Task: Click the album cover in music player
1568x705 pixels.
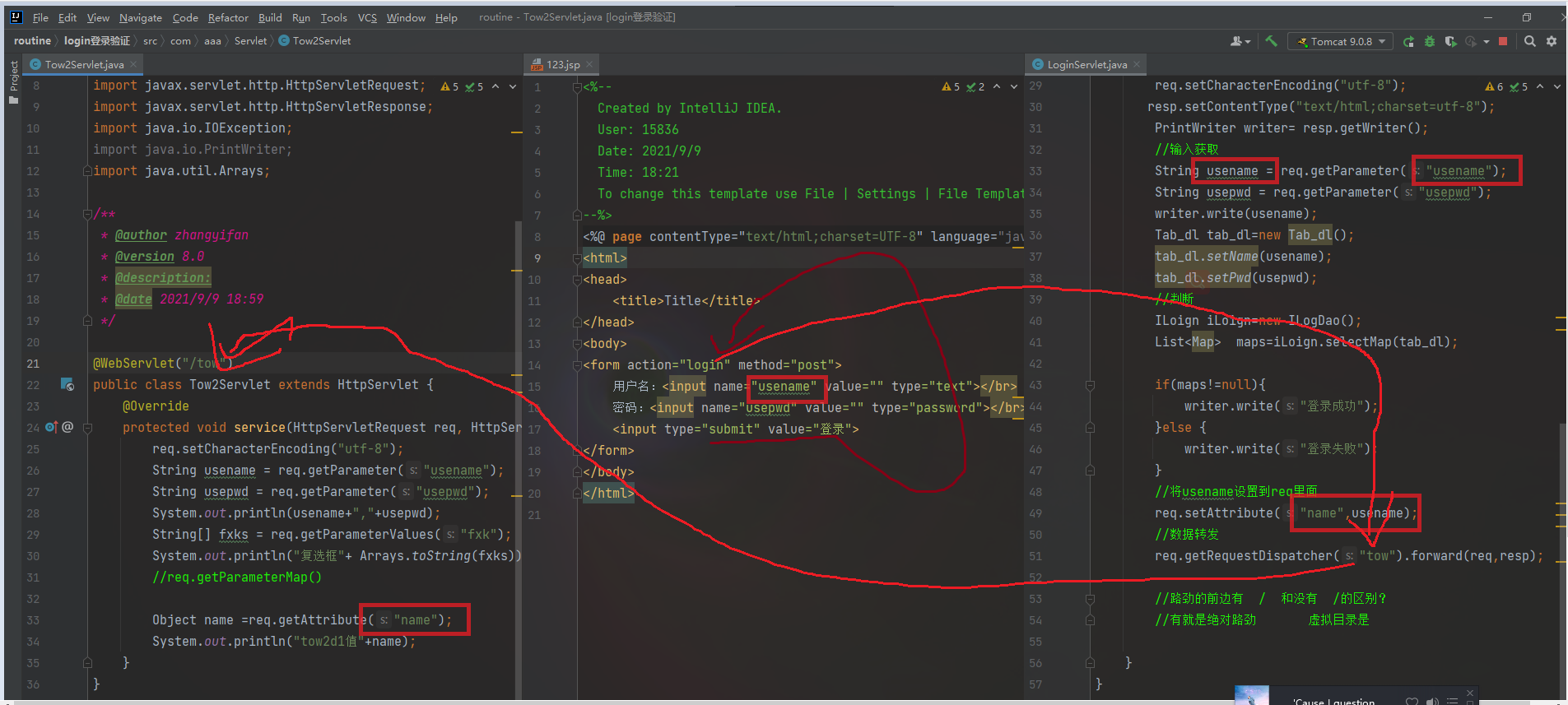Action: (x=1251, y=695)
